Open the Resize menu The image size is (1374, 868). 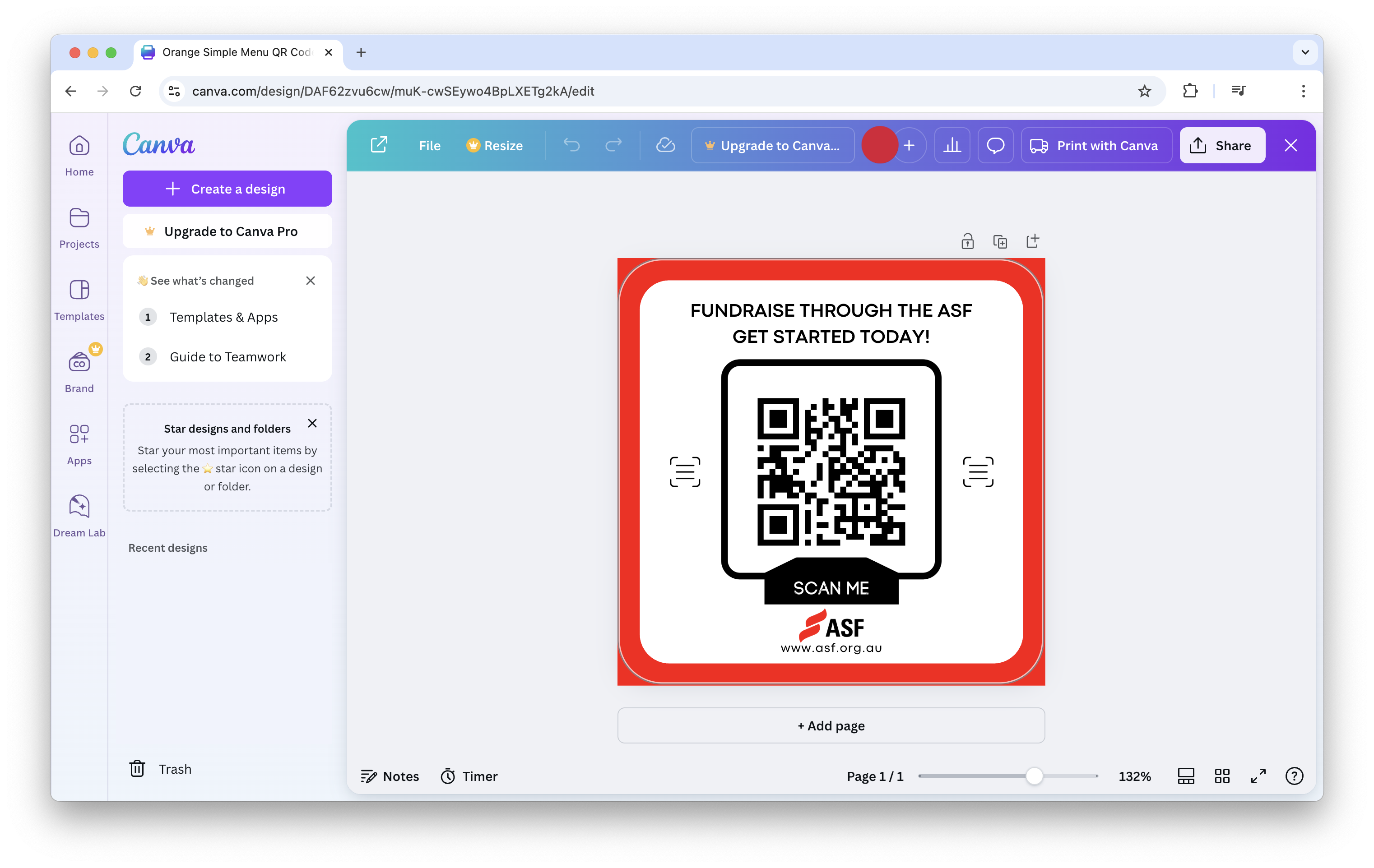coord(494,145)
